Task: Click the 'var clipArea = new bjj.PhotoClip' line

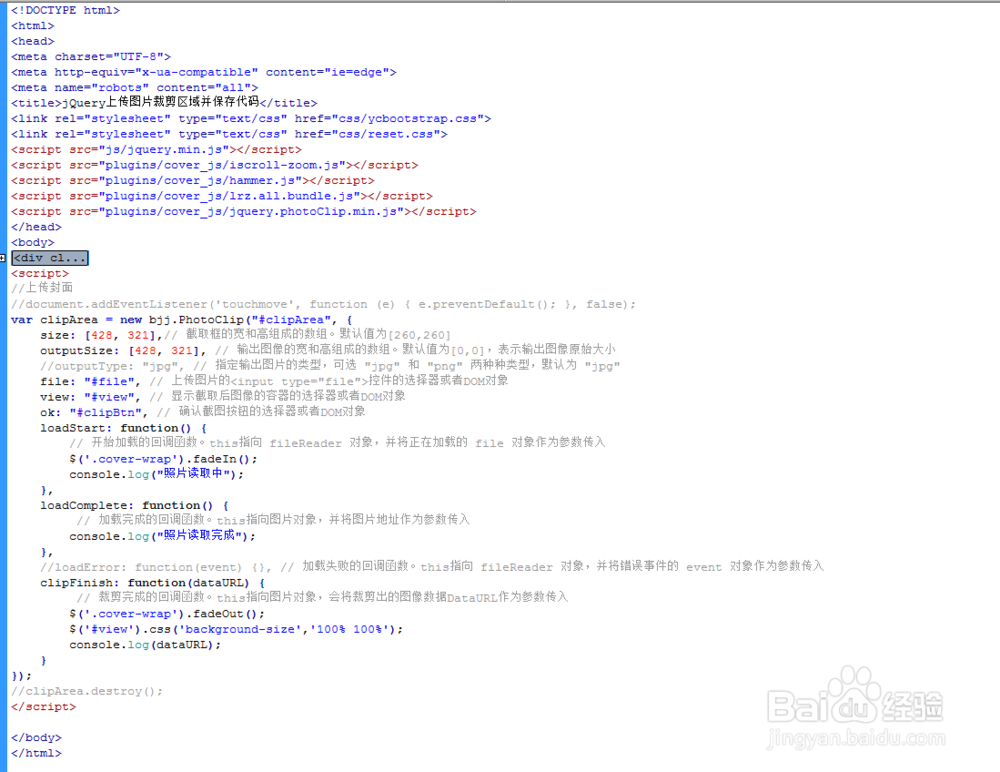Action: (182, 320)
